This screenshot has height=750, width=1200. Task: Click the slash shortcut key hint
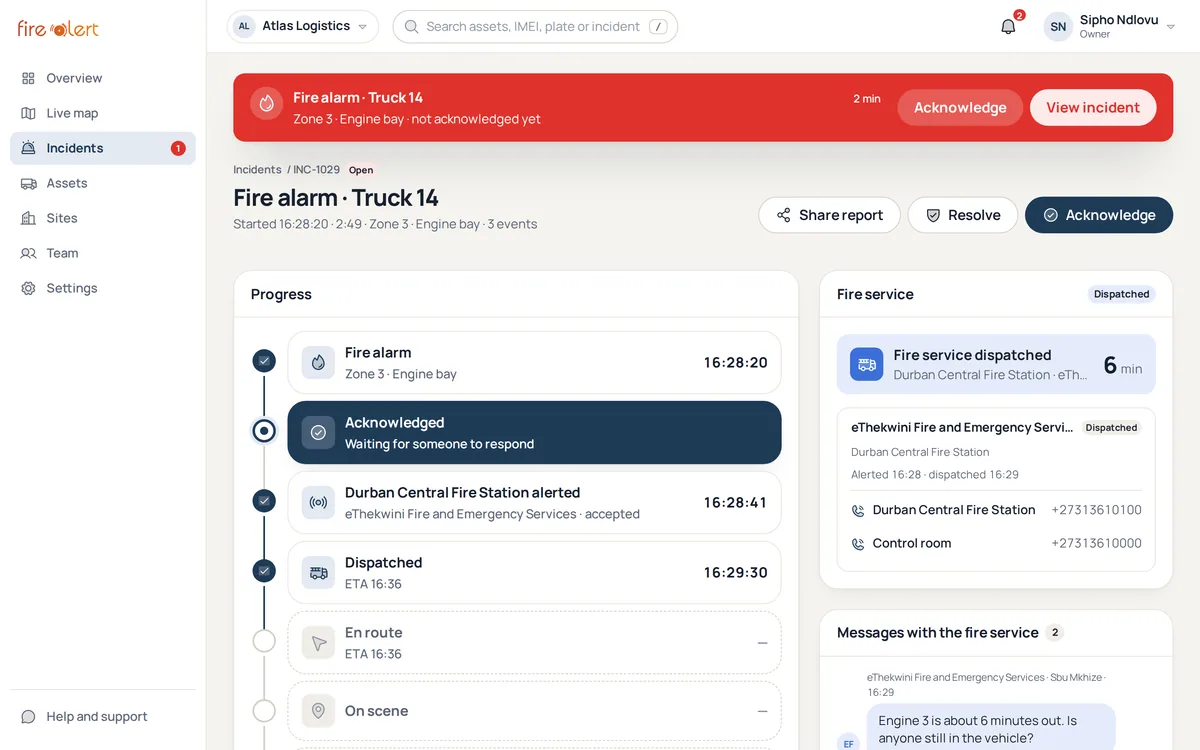point(658,27)
